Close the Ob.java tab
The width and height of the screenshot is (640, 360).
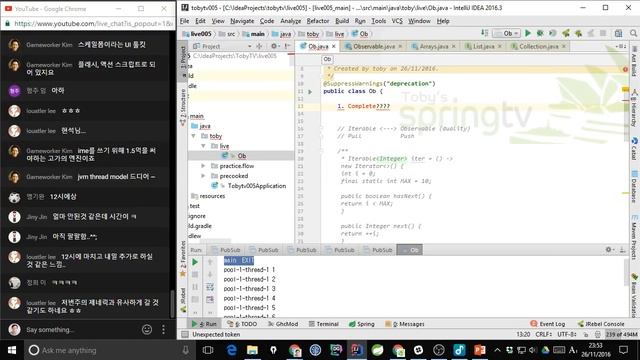click(x=333, y=47)
